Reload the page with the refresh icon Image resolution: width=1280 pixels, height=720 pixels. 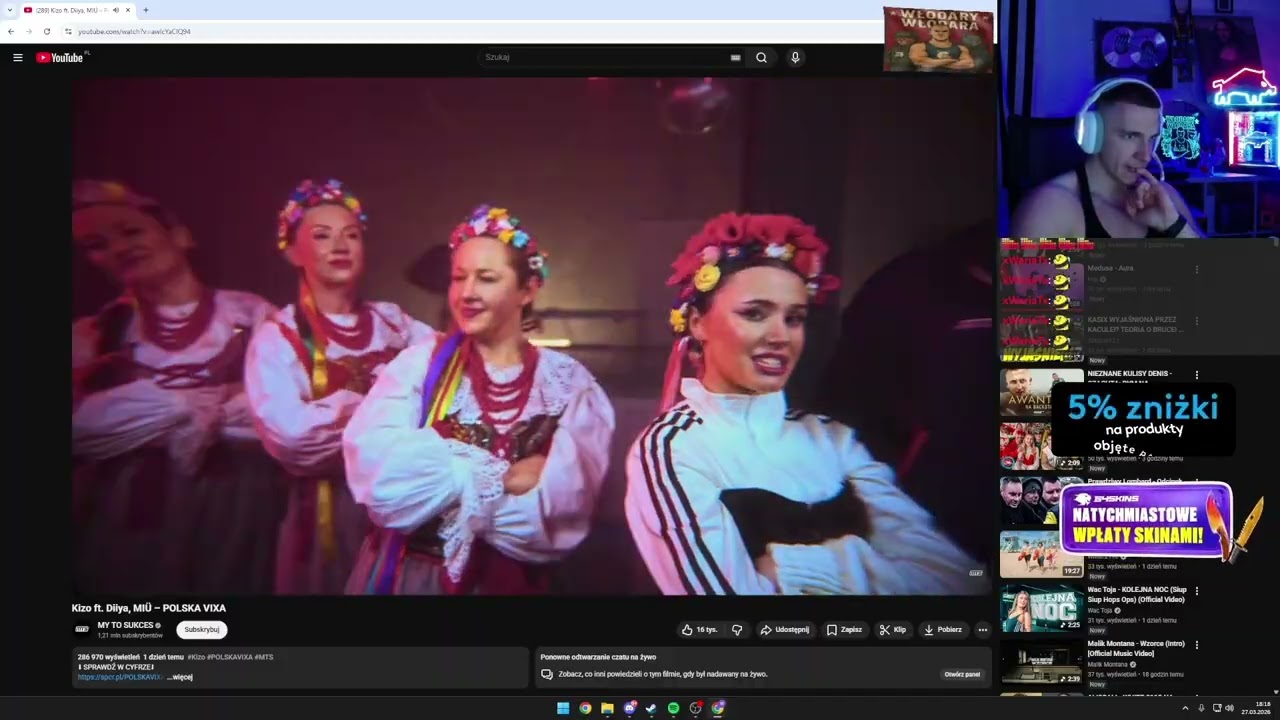click(x=46, y=31)
